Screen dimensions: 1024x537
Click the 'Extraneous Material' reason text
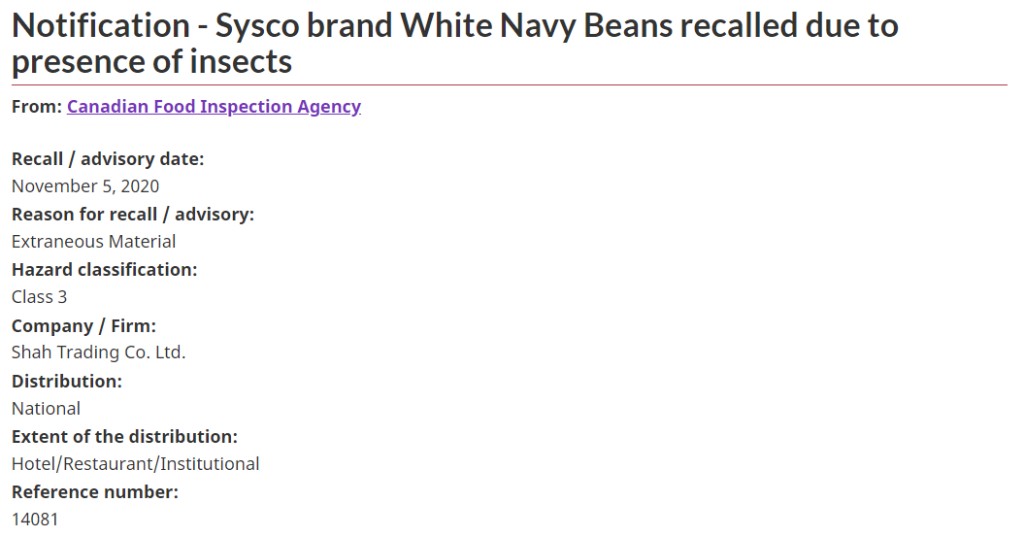pos(93,242)
